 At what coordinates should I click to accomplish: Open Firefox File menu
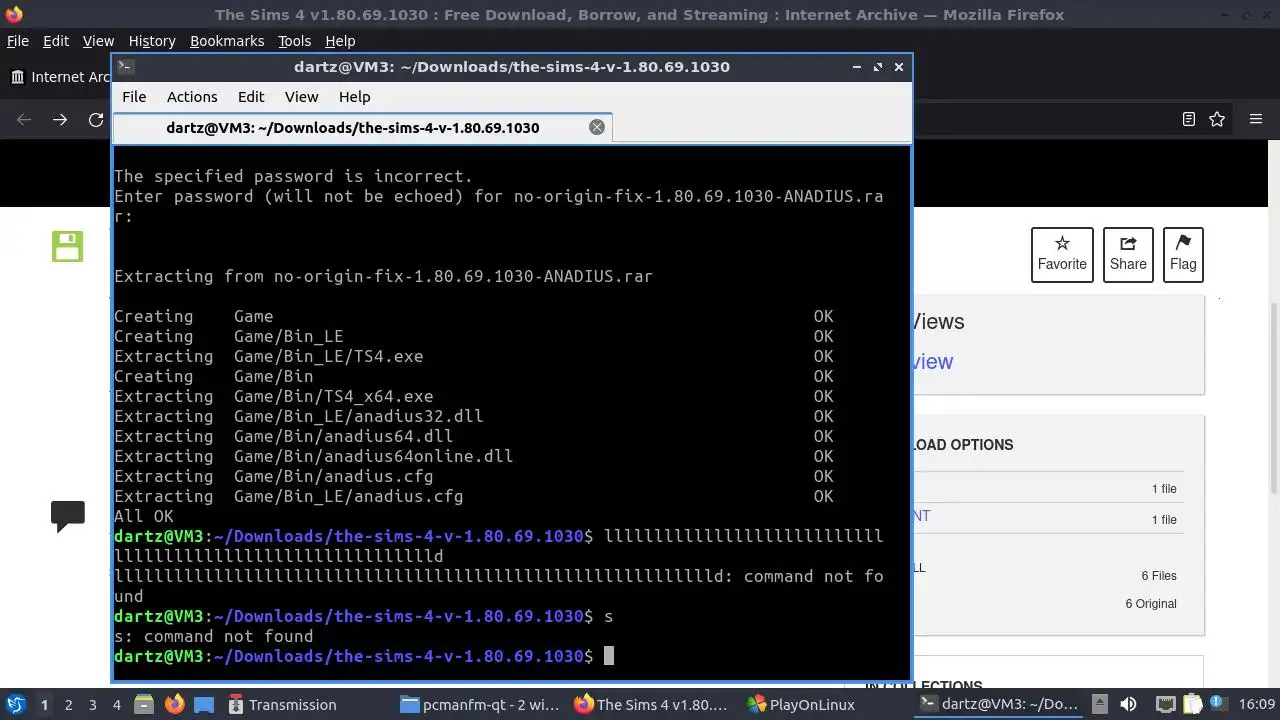point(18,41)
